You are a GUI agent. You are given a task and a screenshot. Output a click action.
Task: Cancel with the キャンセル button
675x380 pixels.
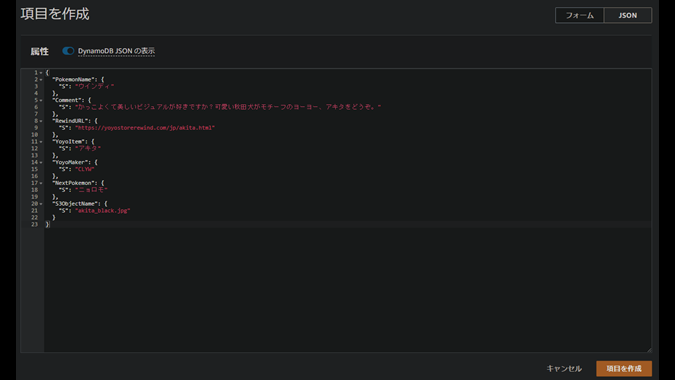pos(564,368)
